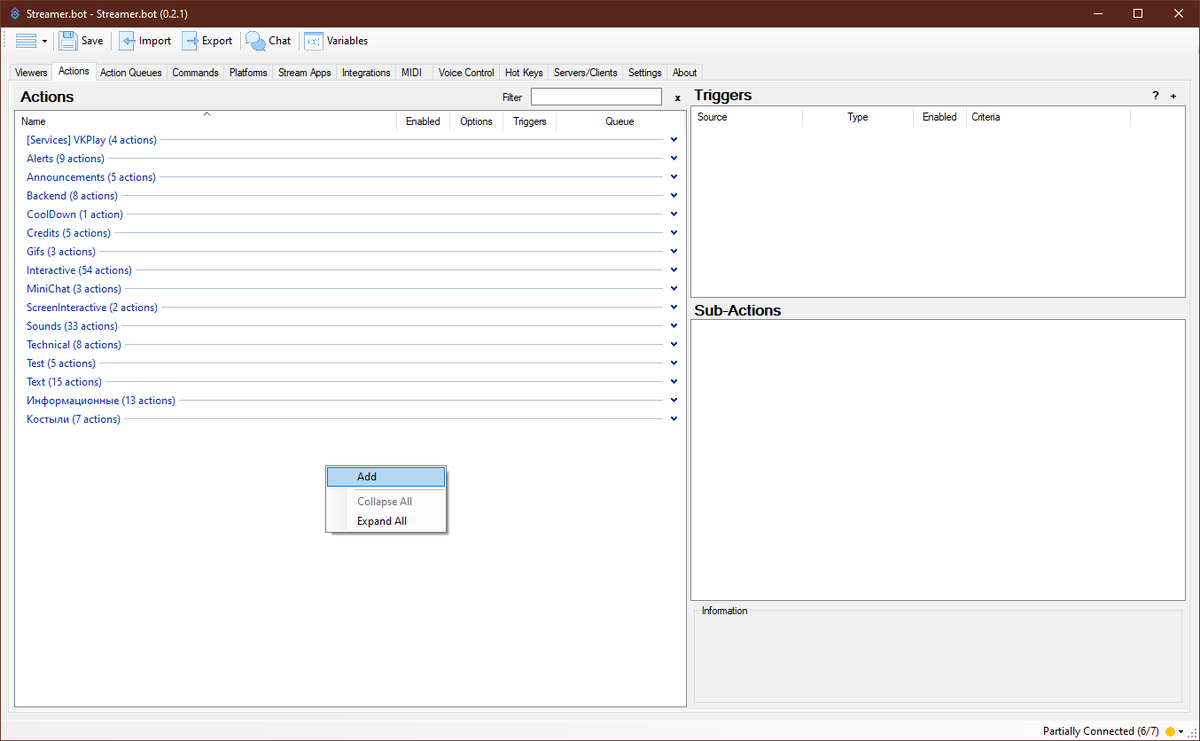This screenshot has width=1200, height=741.
Task: Clear the filter with the x button
Action: (677, 98)
